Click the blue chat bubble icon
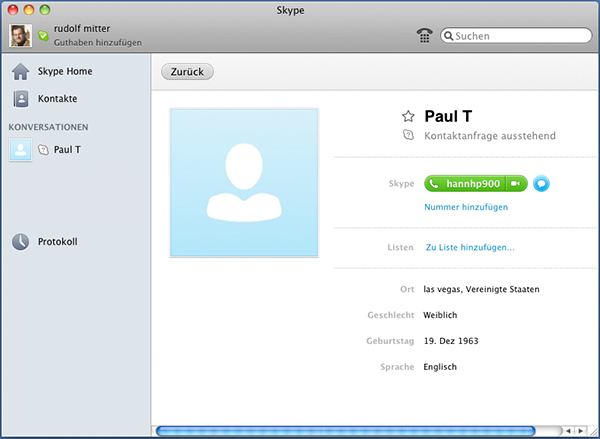This screenshot has width=600, height=439. [x=541, y=184]
